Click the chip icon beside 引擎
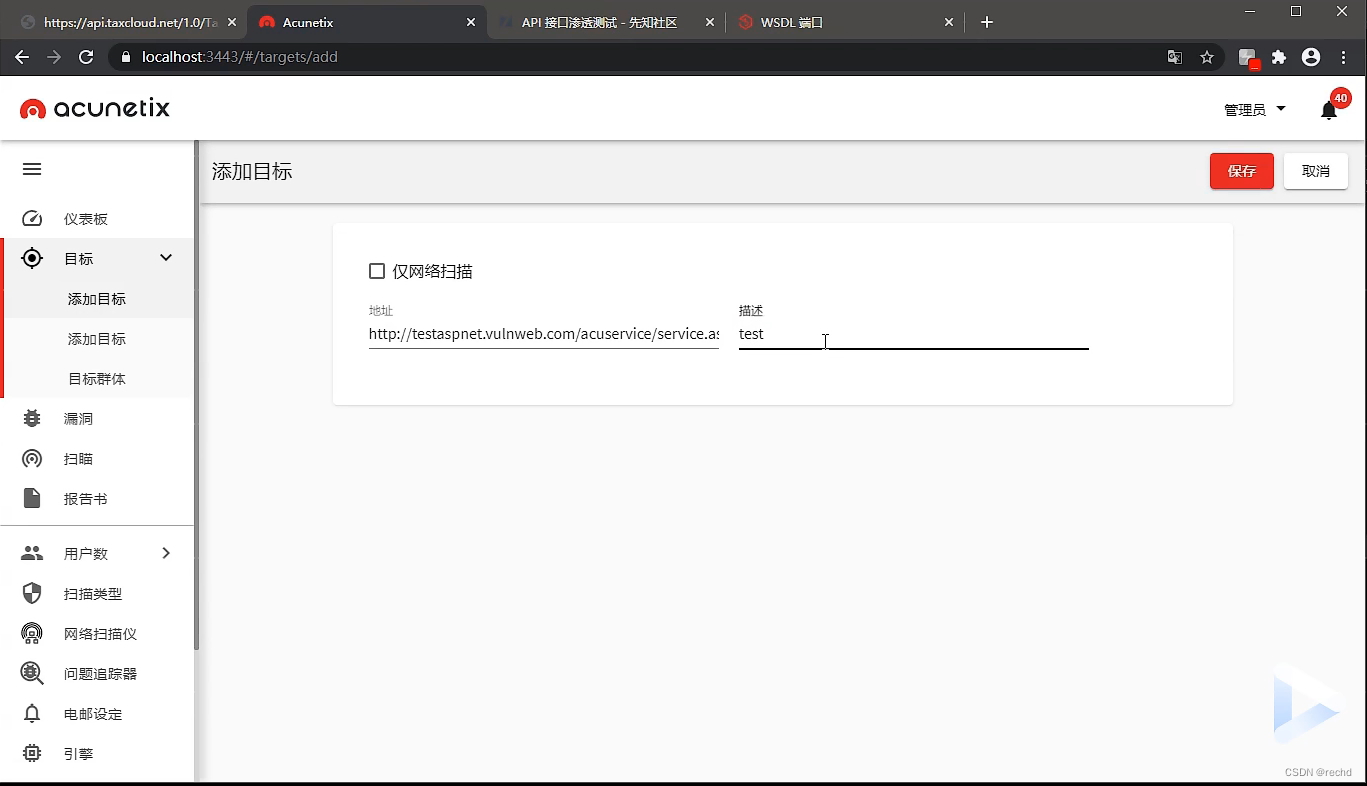 coord(32,753)
